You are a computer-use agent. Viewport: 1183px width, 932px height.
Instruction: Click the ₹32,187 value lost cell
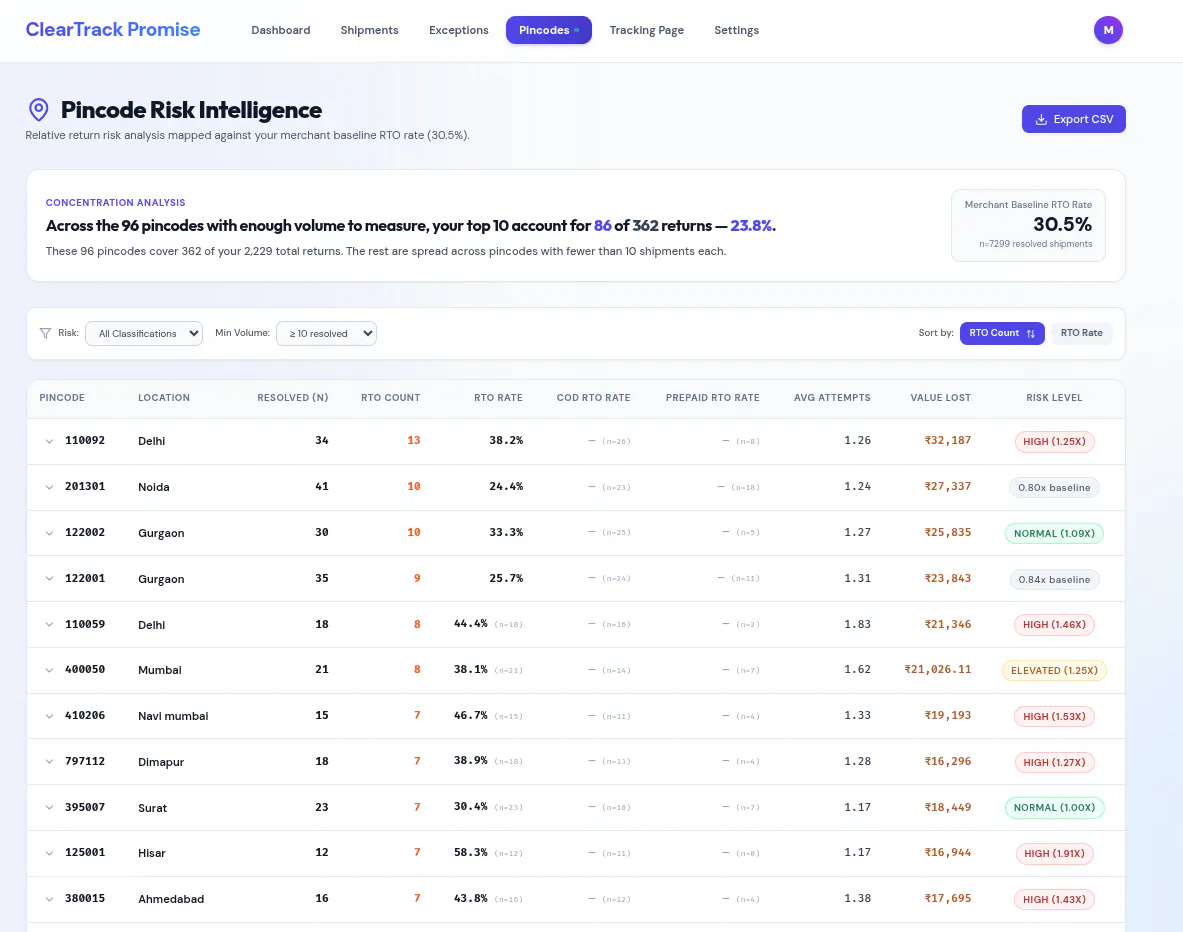(x=948, y=440)
